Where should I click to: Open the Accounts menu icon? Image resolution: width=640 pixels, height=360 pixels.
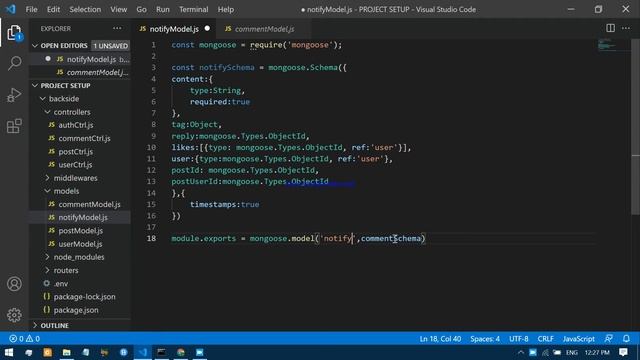pos(14,284)
